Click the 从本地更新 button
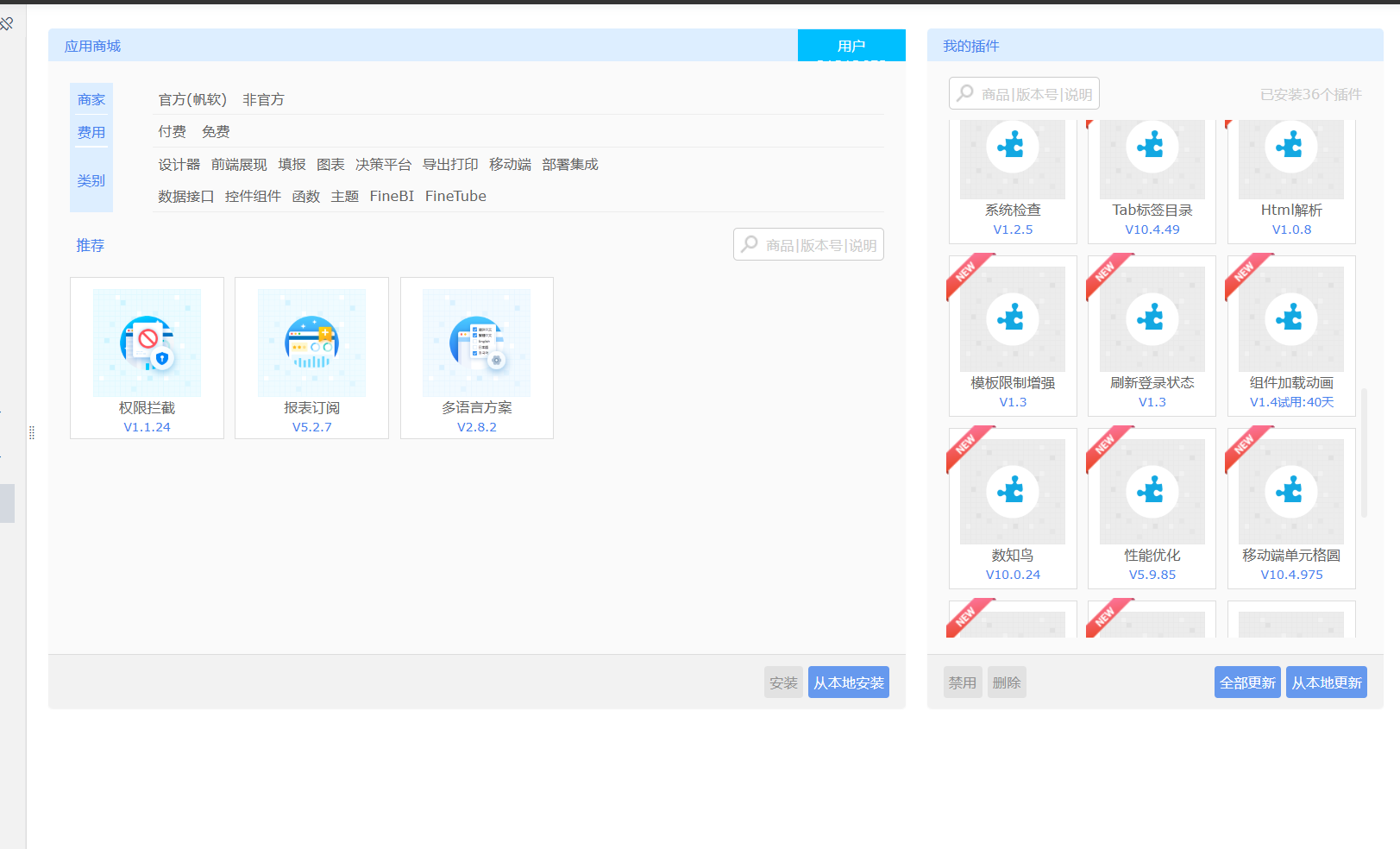The image size is (1400, 849). pos(1327,682)
